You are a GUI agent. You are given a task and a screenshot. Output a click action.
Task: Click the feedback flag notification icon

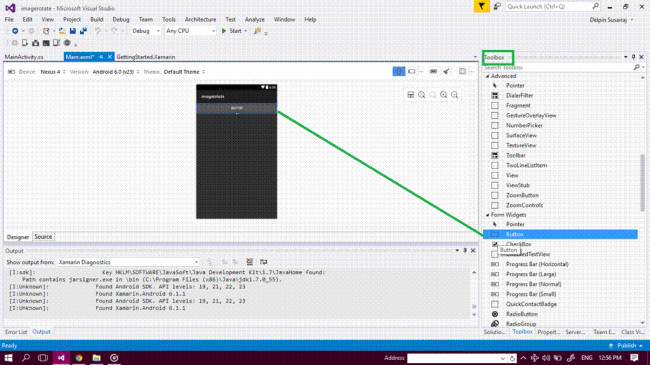[x=482, y=7]
